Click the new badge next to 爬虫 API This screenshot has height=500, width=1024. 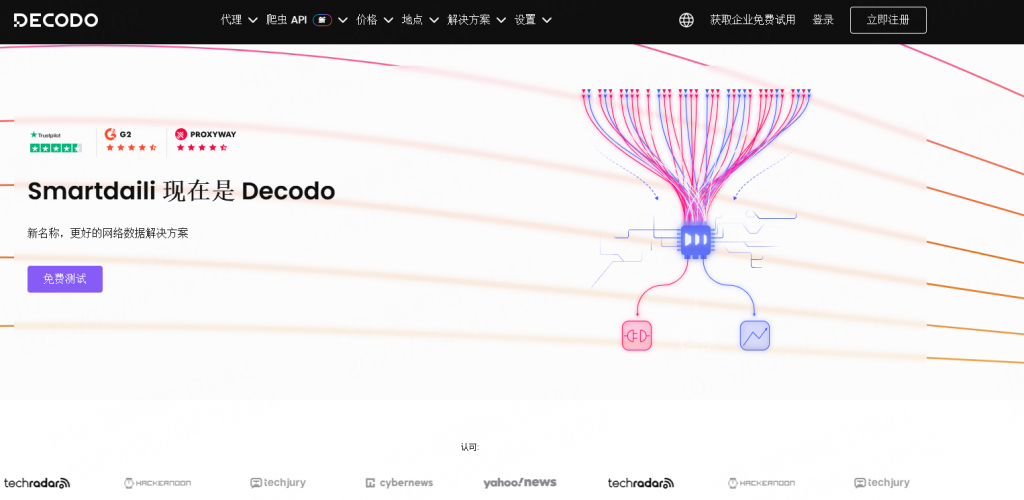322,20
